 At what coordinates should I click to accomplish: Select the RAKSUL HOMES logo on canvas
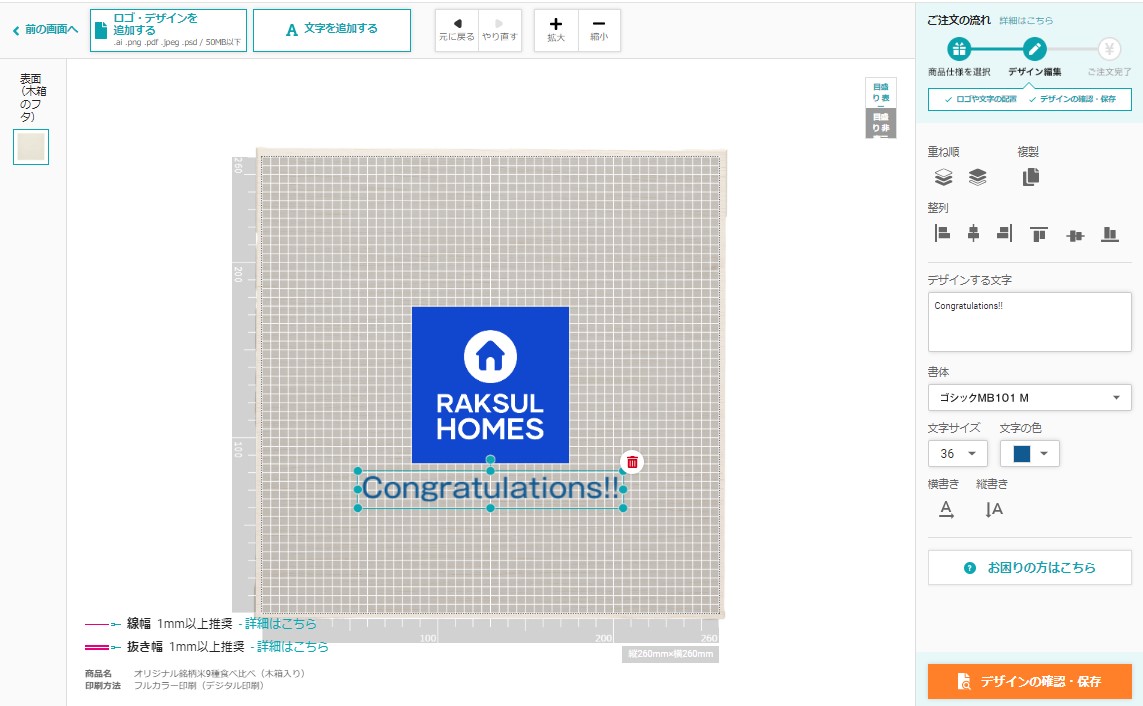click(490, 385)
